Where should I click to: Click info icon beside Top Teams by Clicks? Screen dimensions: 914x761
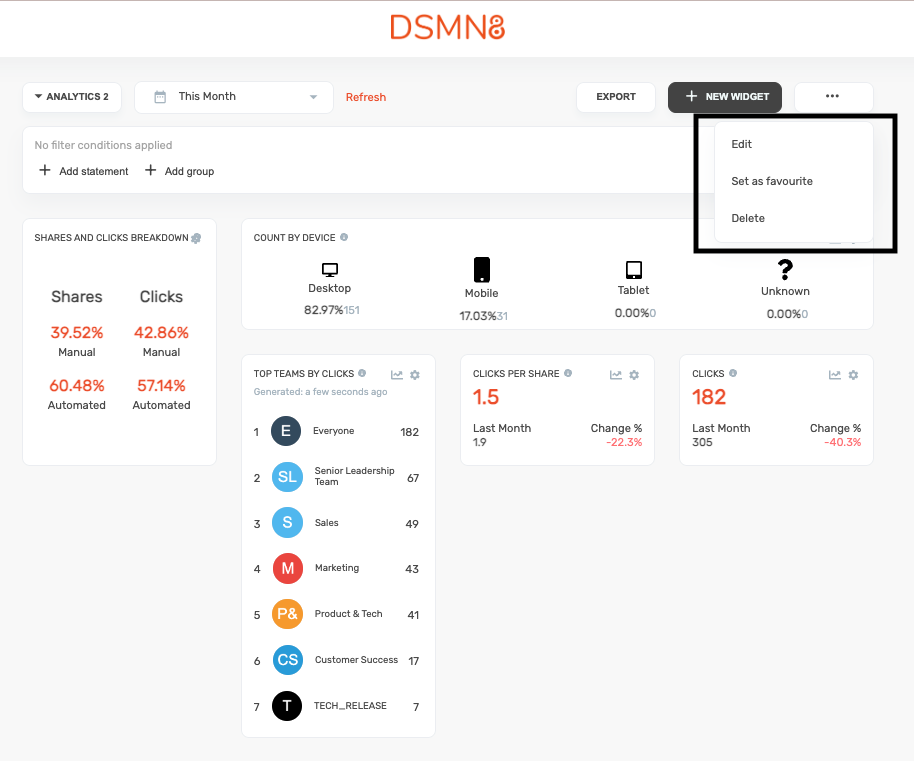(x=362, y=373)
